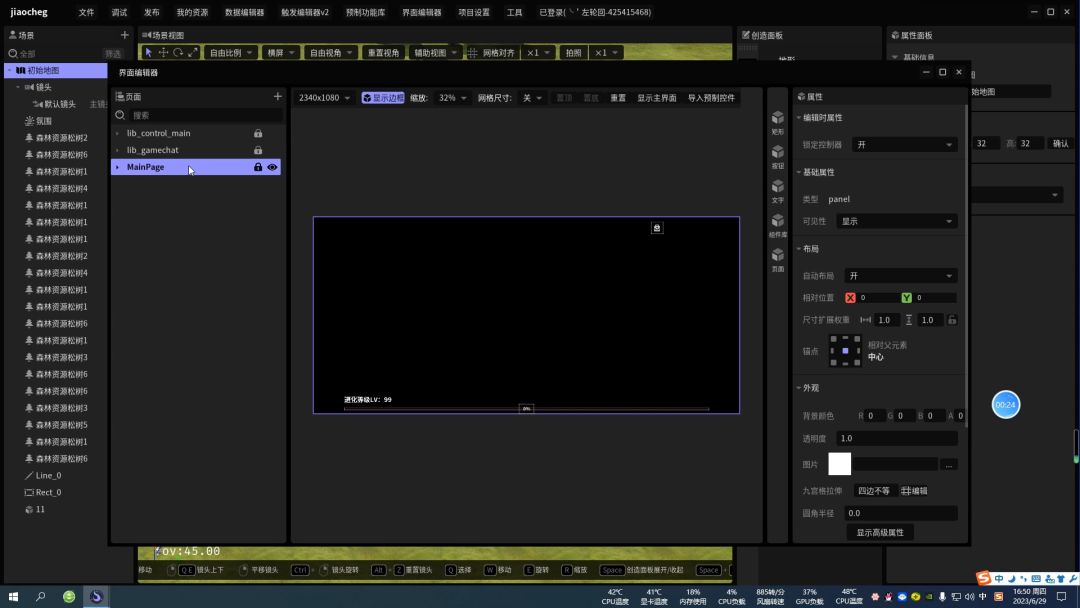
Task: Open the 可见性 visibility dropdown
Action: pyautogui.click(x=897, y=221)
